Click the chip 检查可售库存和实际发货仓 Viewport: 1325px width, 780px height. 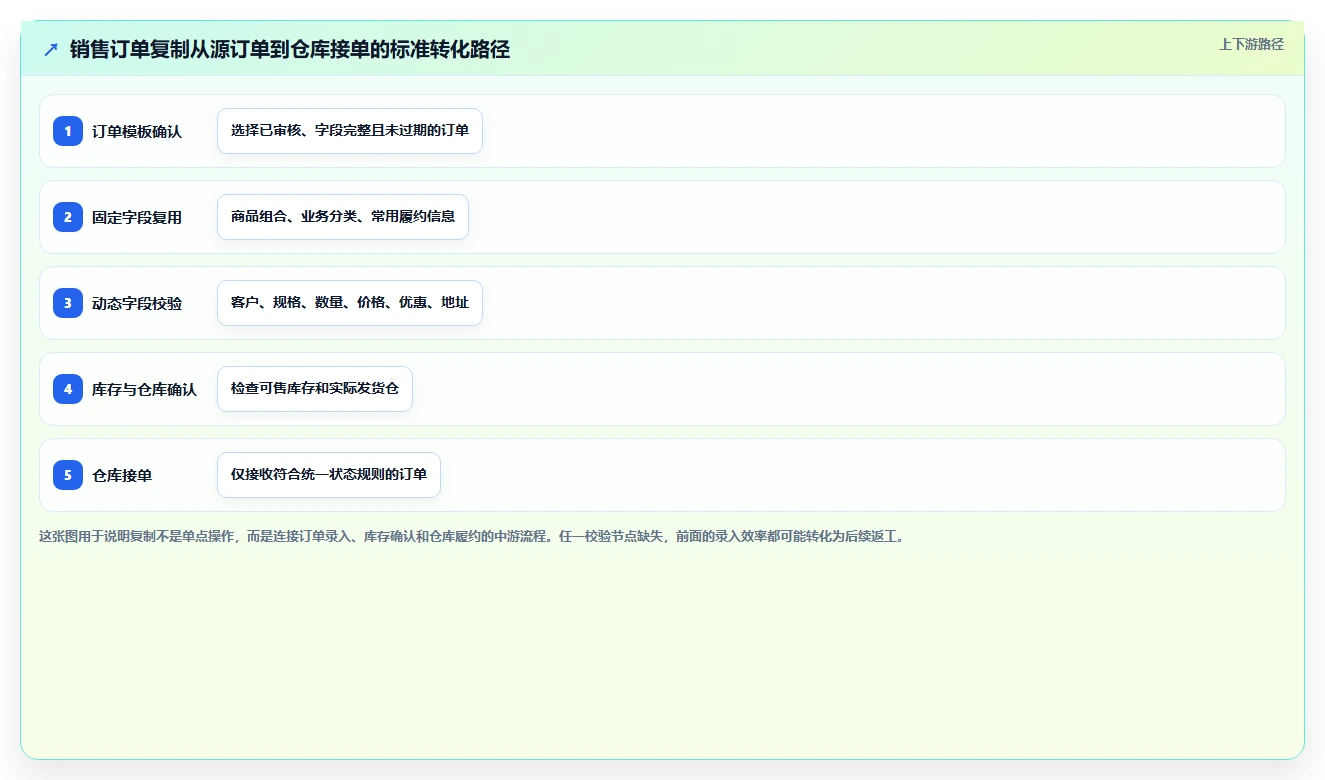(x=315, y=389)
